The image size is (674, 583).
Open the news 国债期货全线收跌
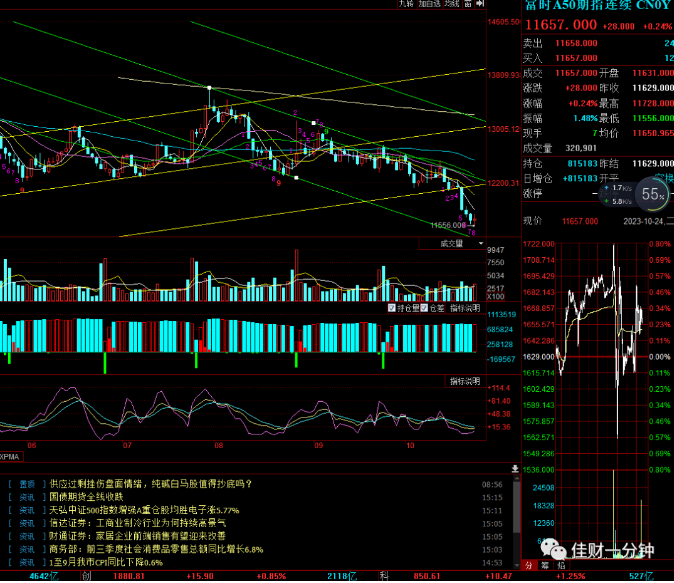coord(86,497)
